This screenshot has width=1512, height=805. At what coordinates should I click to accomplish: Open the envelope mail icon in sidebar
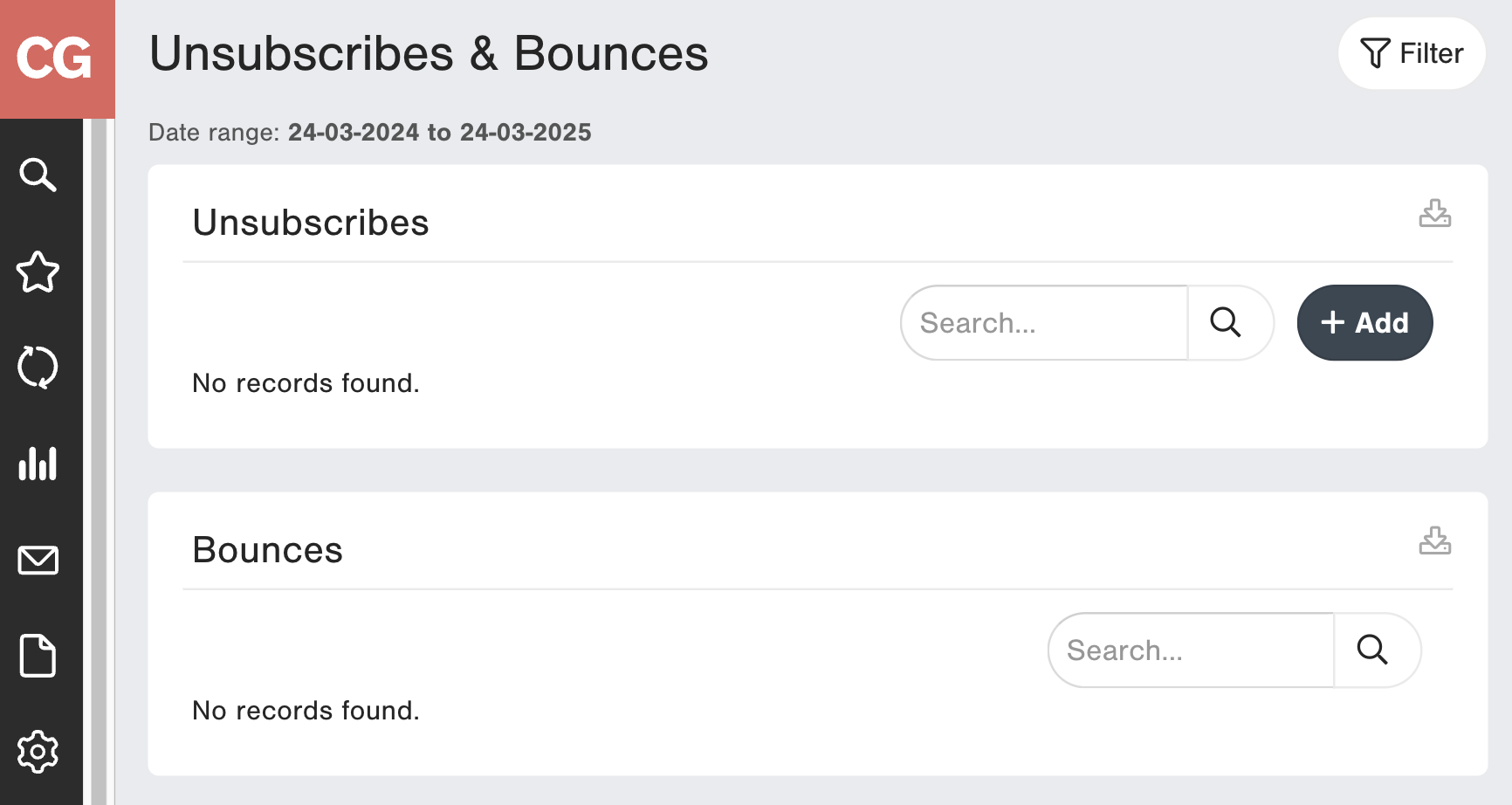[x=38, y=560]
